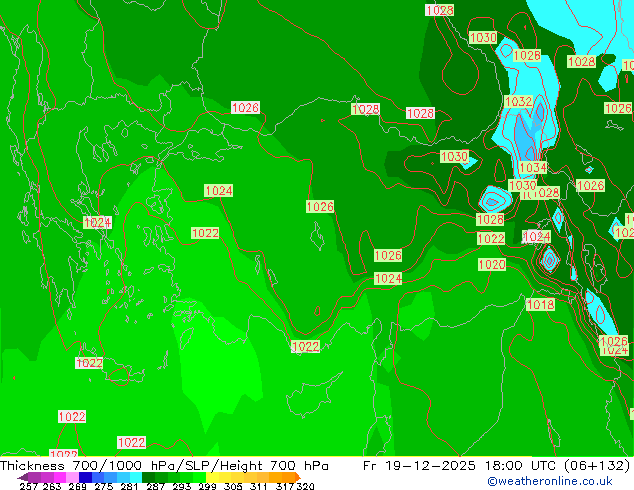Click the light pink legend swatch

click(72, 477)
